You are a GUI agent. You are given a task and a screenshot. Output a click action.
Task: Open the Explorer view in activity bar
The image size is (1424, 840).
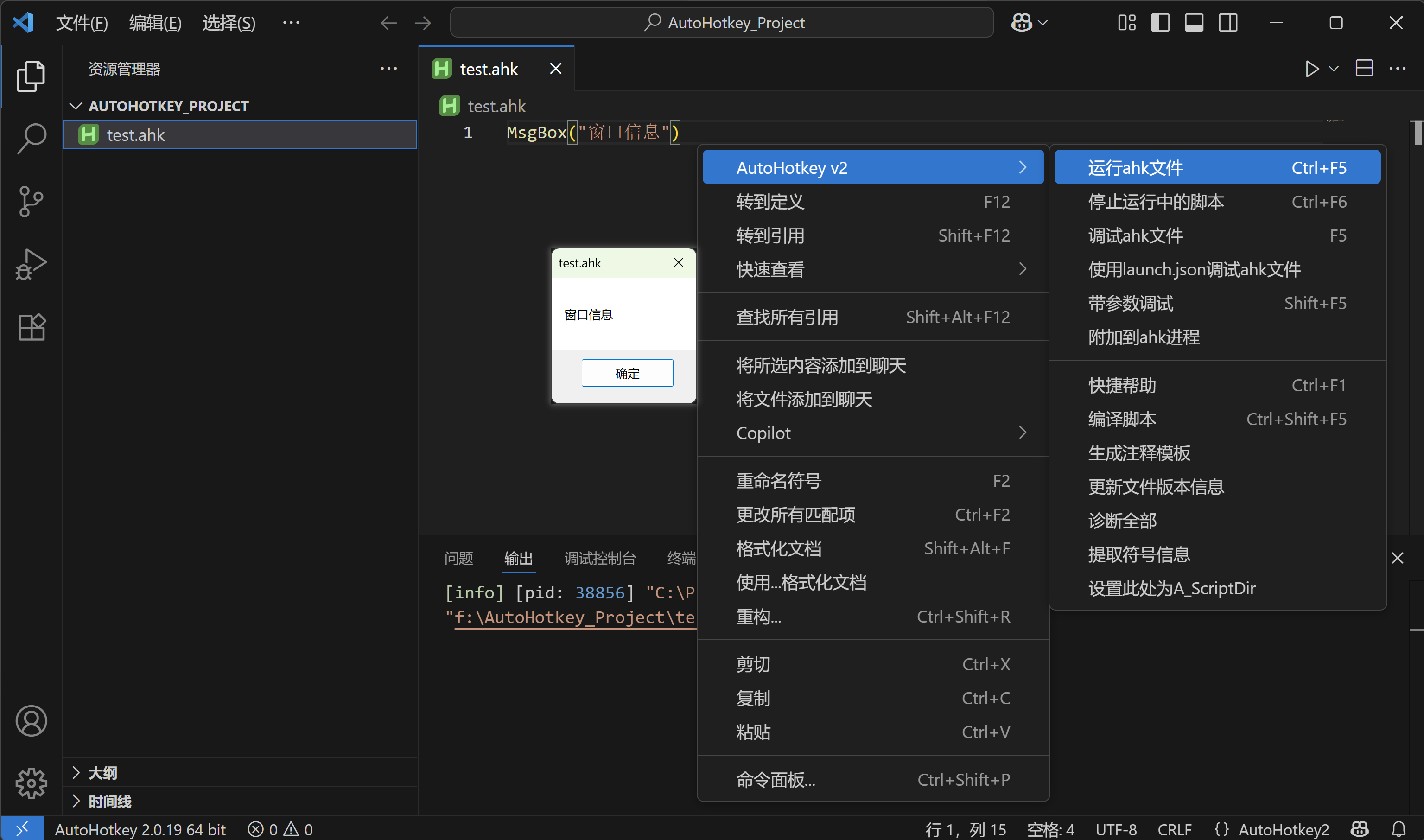coord(31,76)
